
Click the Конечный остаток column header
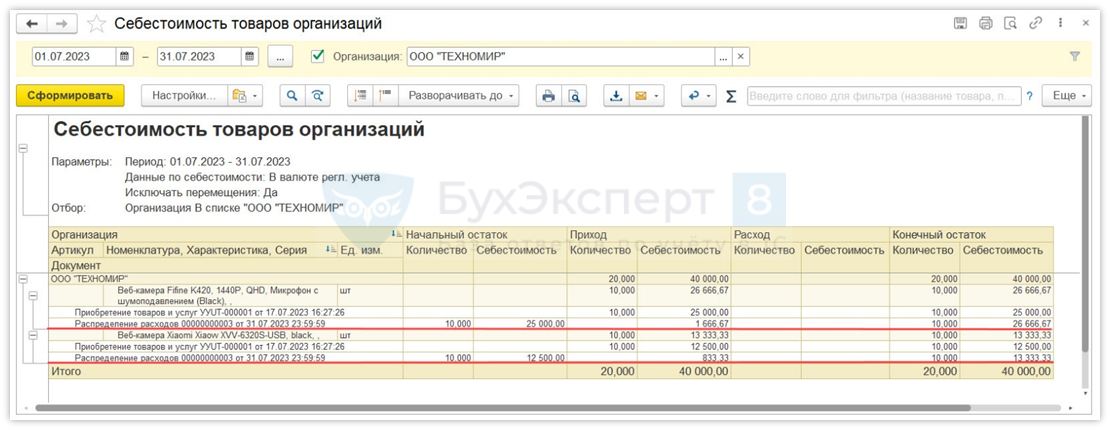coord(971,234)
